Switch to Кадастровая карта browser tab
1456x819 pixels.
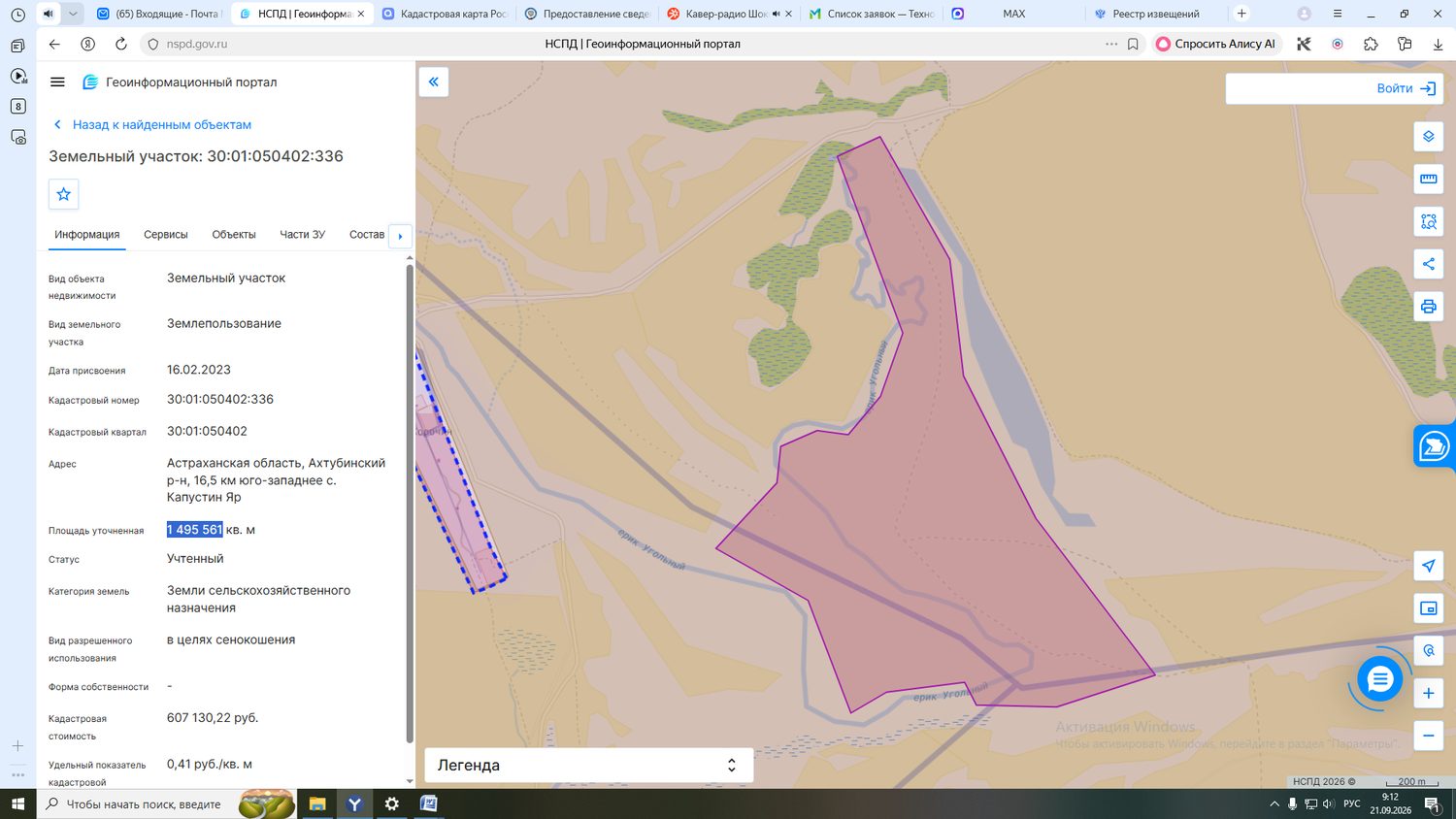445,14
